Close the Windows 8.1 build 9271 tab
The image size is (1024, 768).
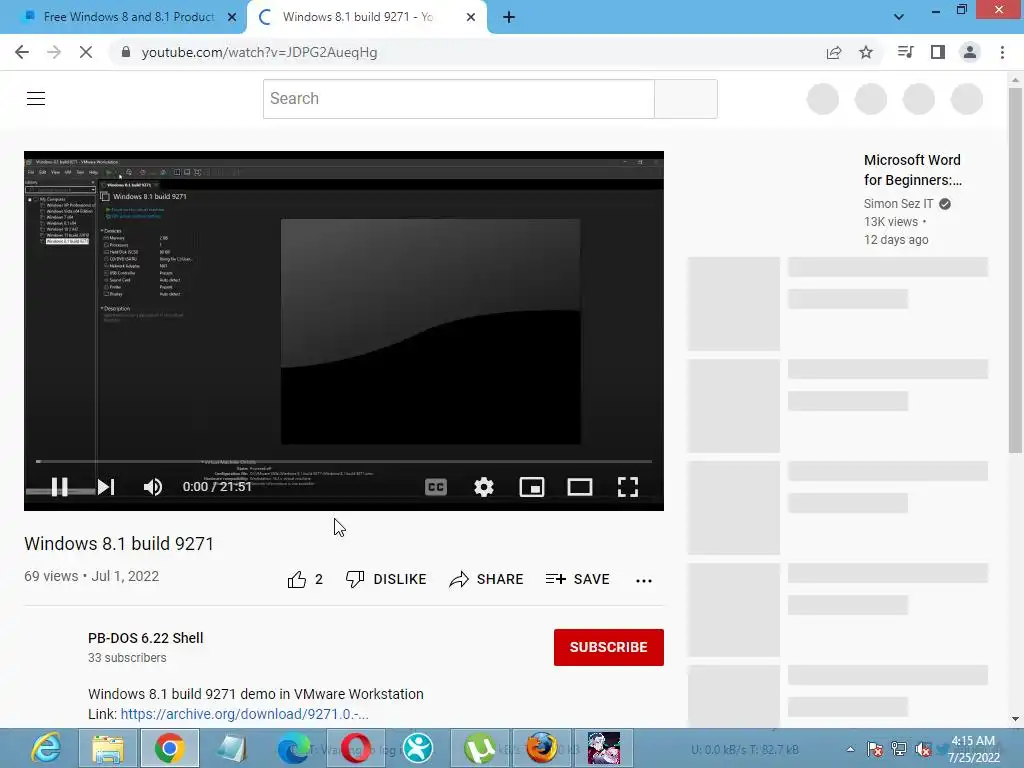[471, 17]
